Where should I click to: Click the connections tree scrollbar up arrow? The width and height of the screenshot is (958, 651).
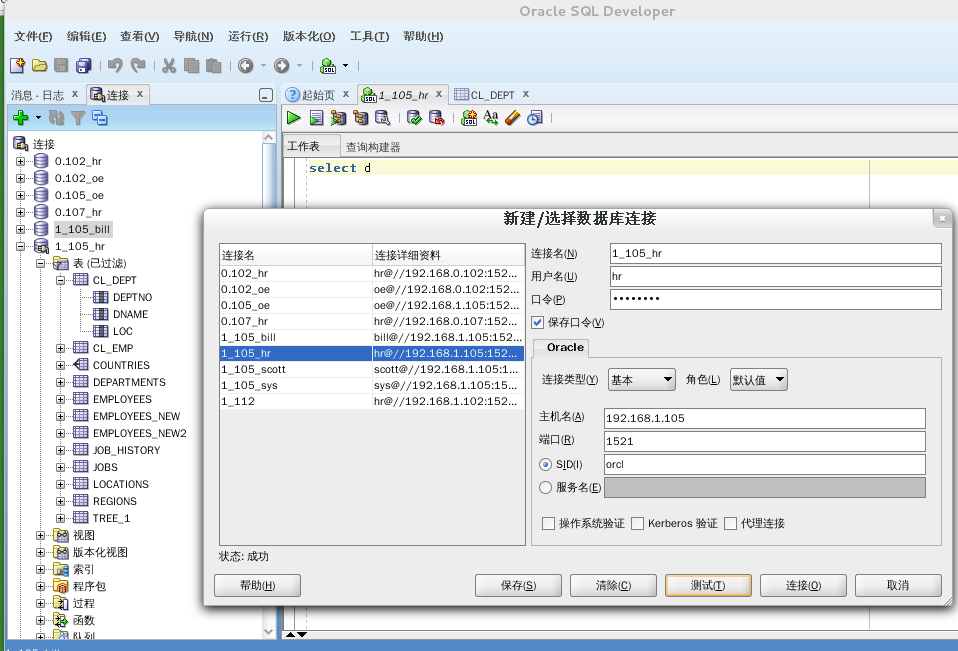click(269, 138)
